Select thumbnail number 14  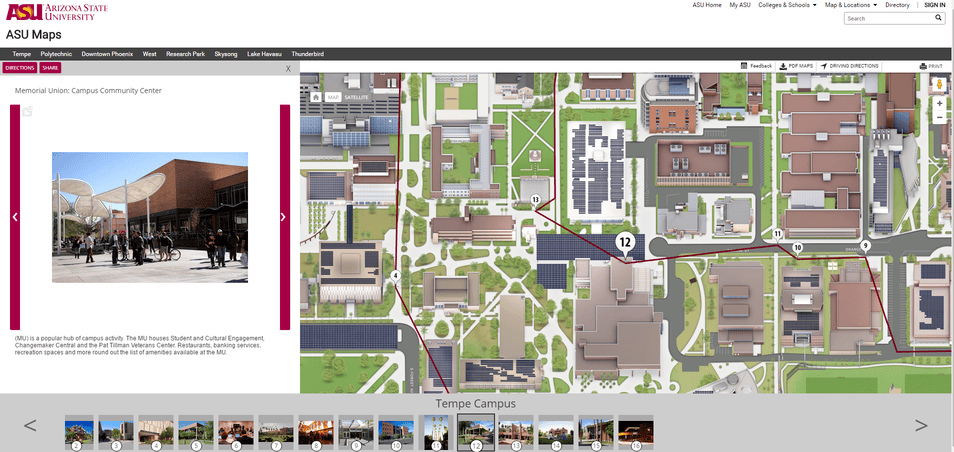click(x=556, y=433)
